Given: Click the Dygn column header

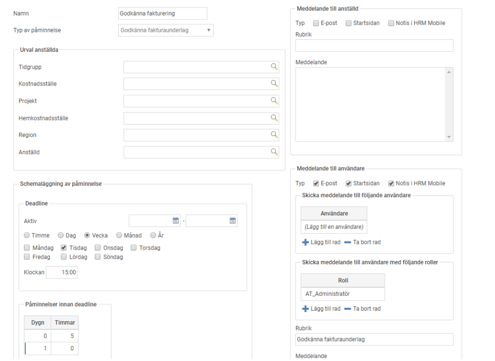Looking at the screenshot, I should (37, 322).
